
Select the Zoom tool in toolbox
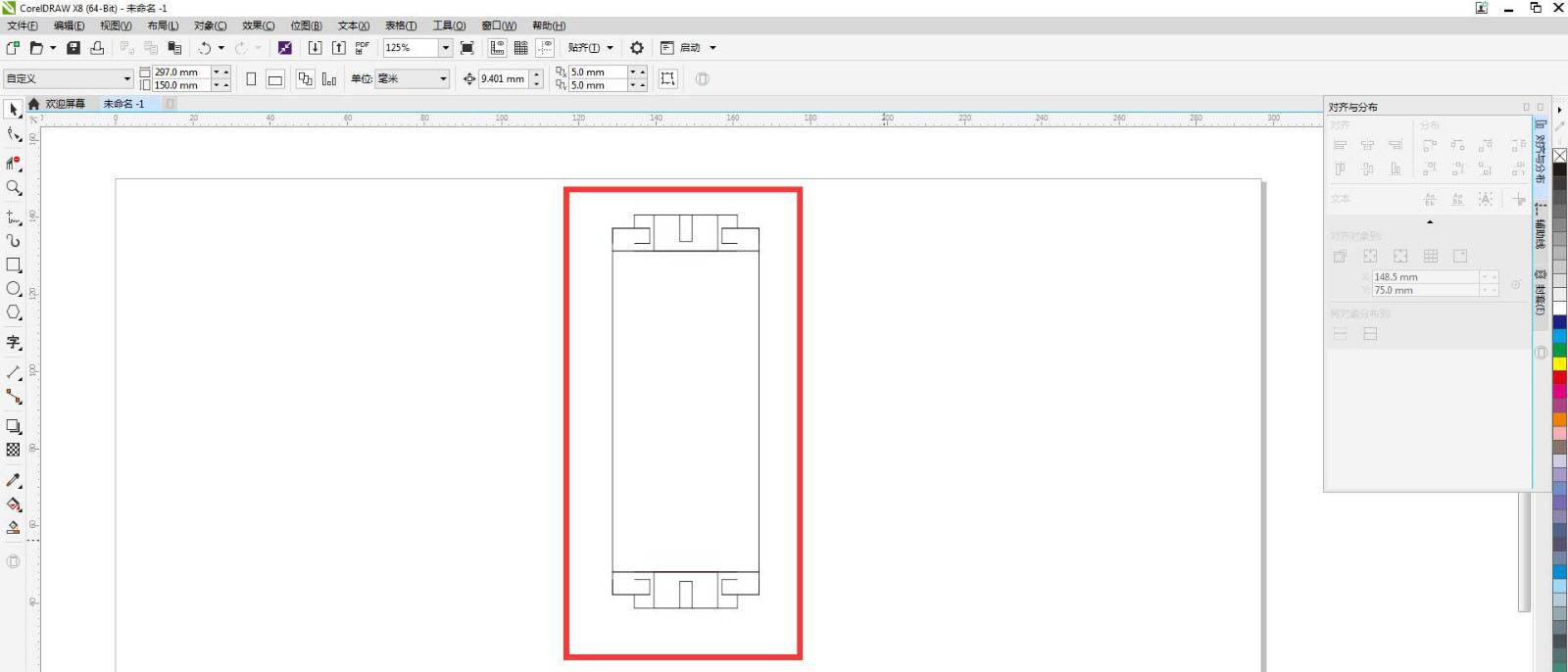pos(14,188)
